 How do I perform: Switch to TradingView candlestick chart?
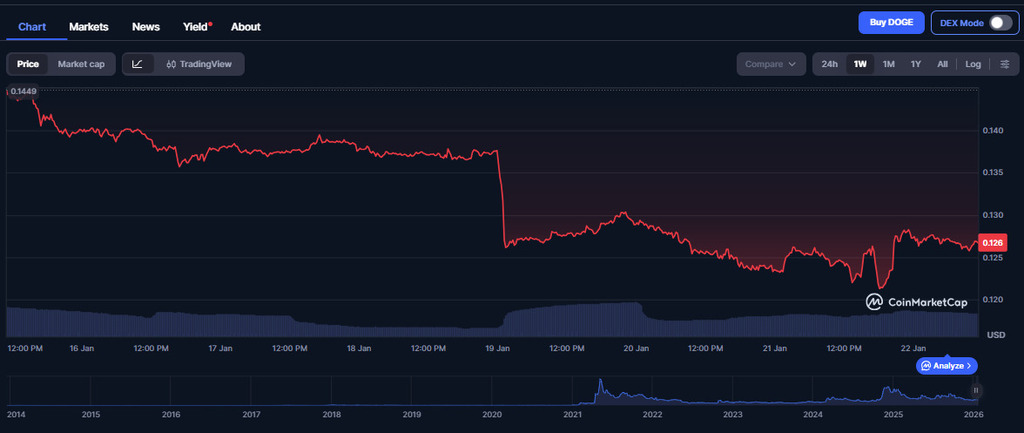pos(199,64)
